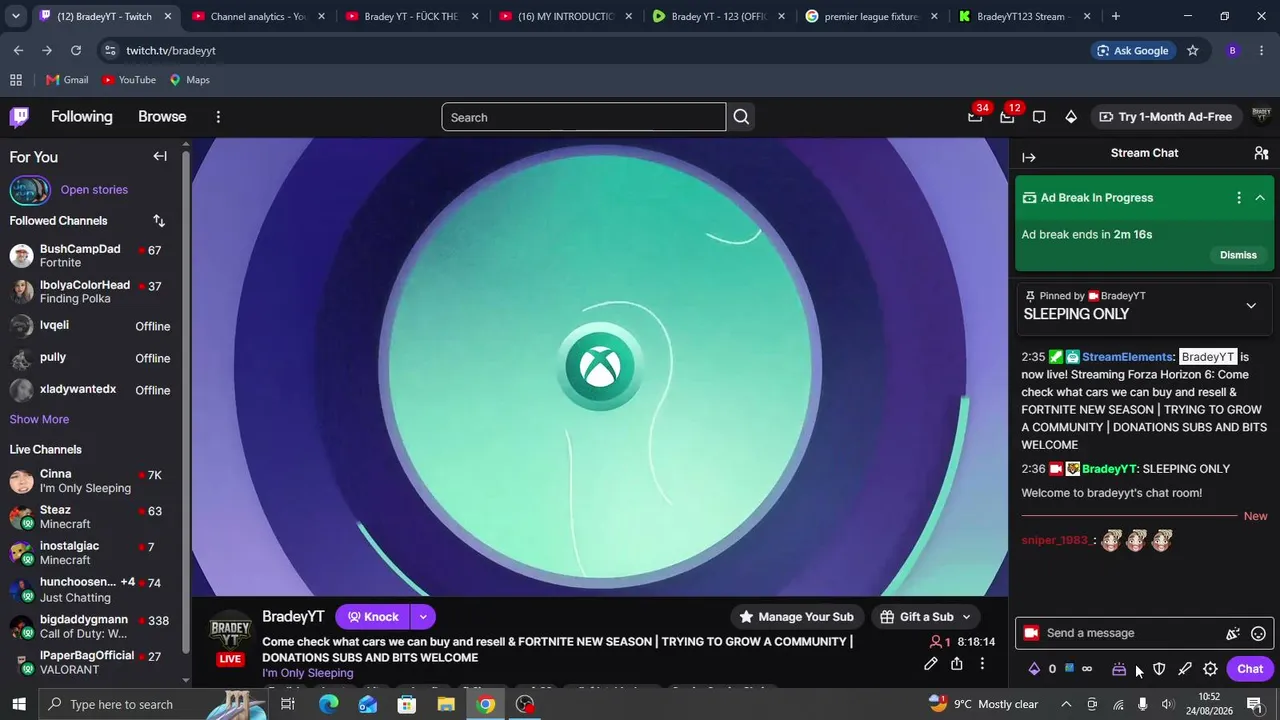Edit stream info with pencil icon

[x=931, y=664]
